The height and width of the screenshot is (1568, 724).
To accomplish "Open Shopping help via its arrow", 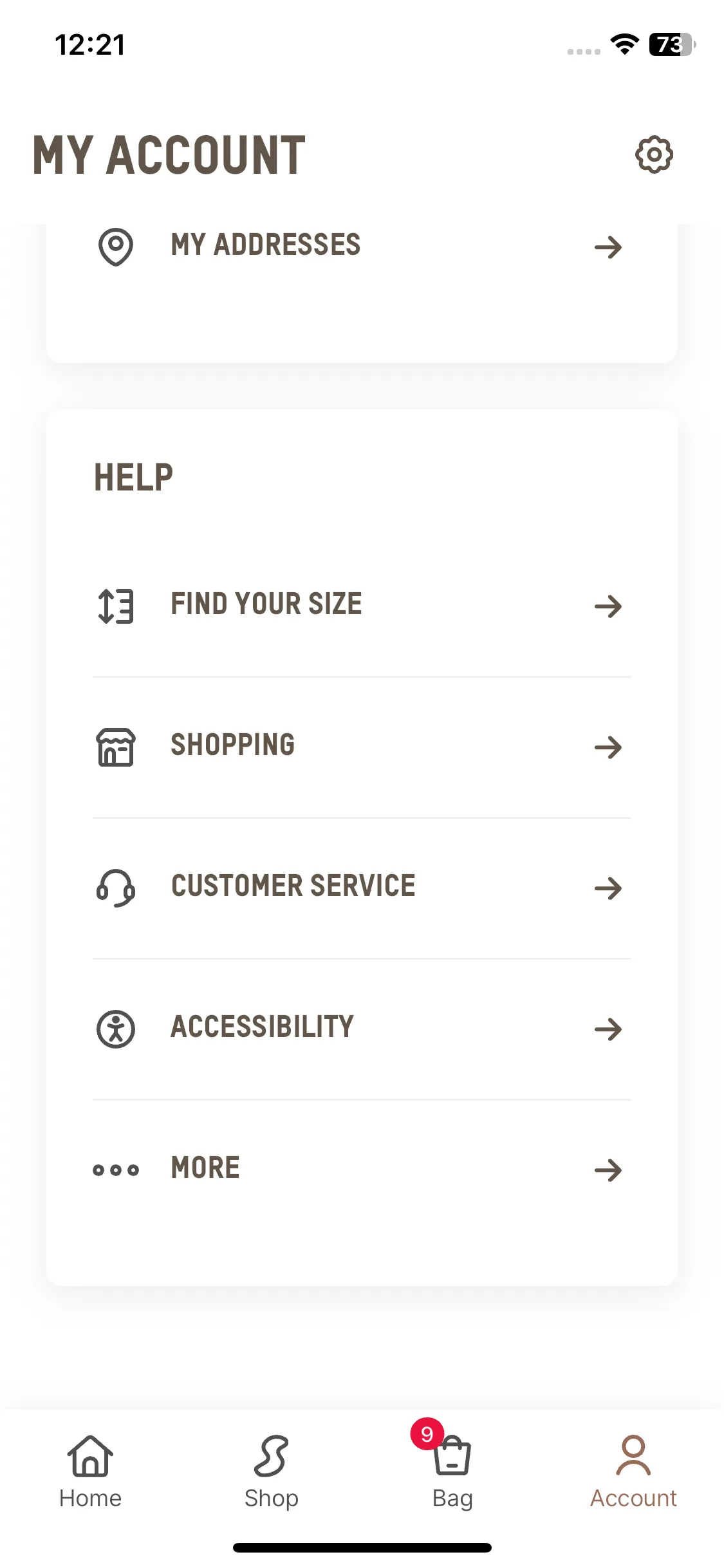I will pyautogui.click(x=608, y=747).
